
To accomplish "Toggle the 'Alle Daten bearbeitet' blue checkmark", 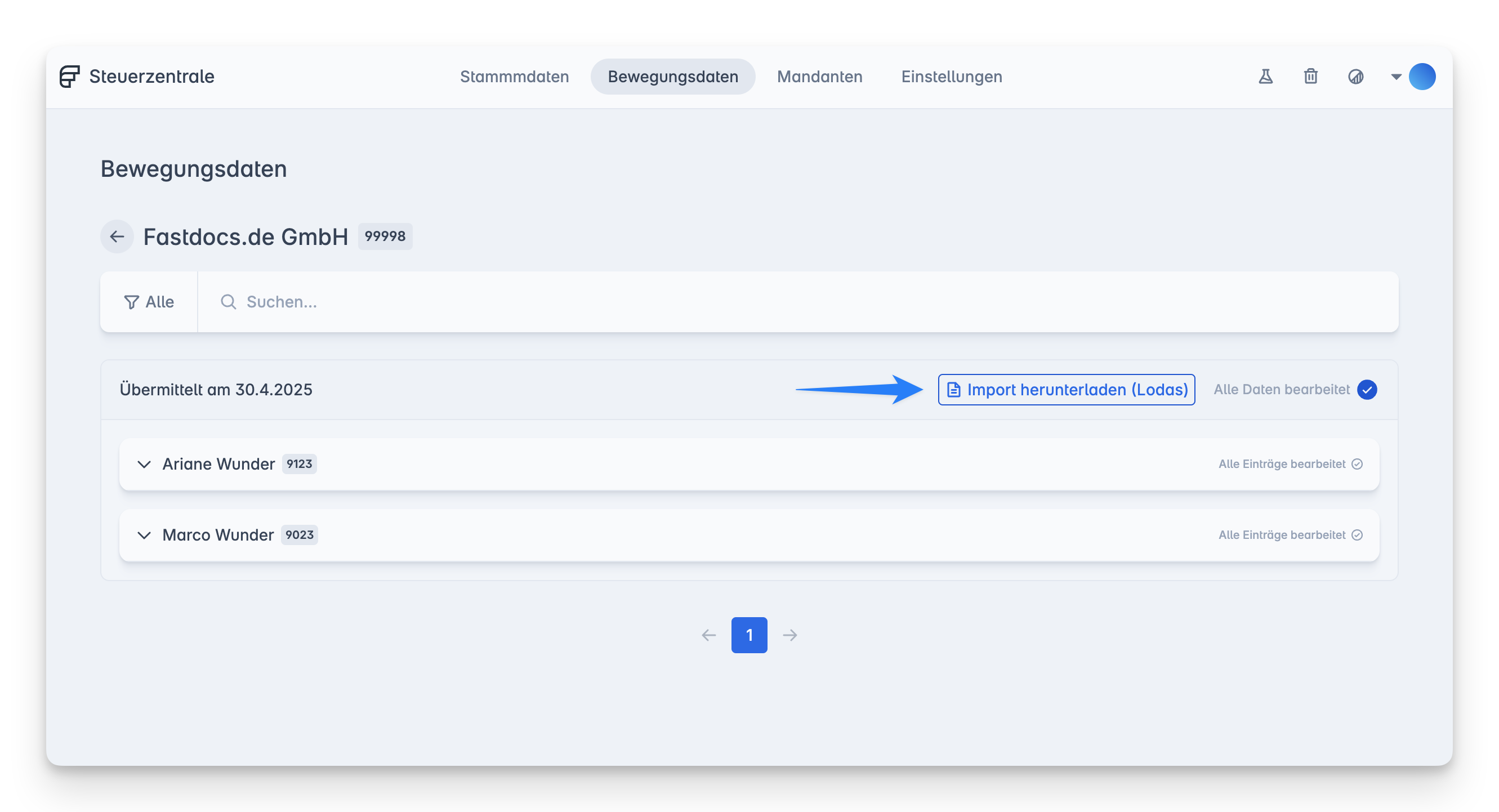I will click(x=1367, y=390).
